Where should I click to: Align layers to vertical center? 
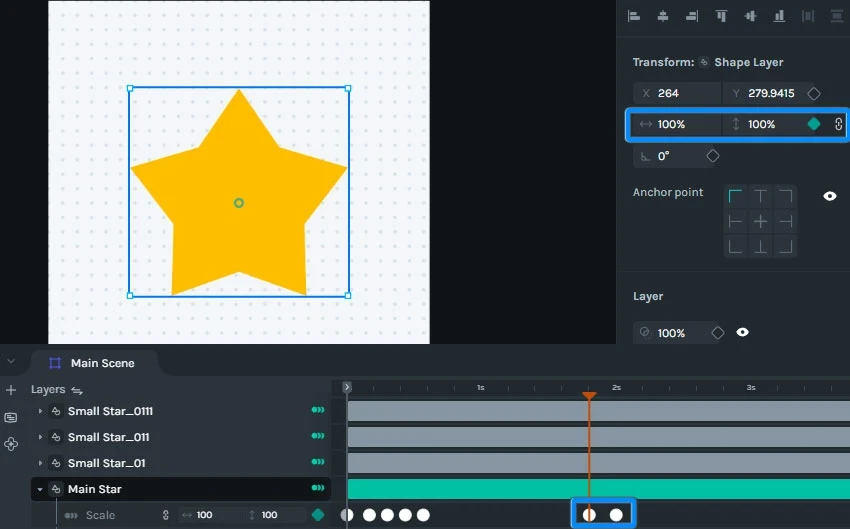(750, 16)
